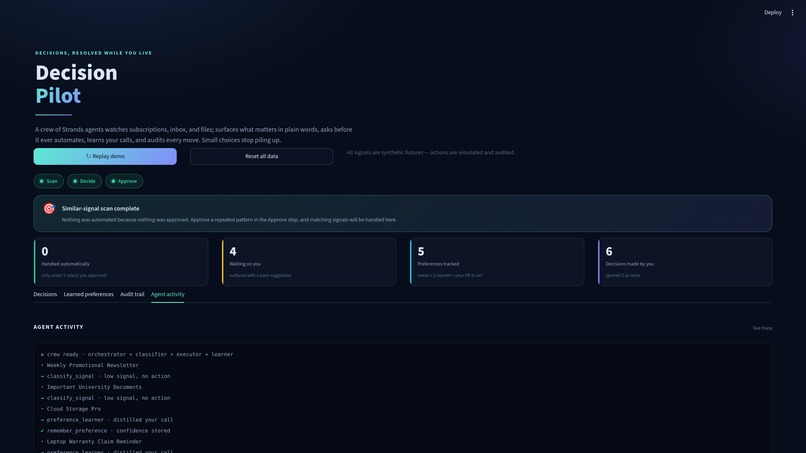Switch to Learned preferences tab

click(x=88, y=294)
